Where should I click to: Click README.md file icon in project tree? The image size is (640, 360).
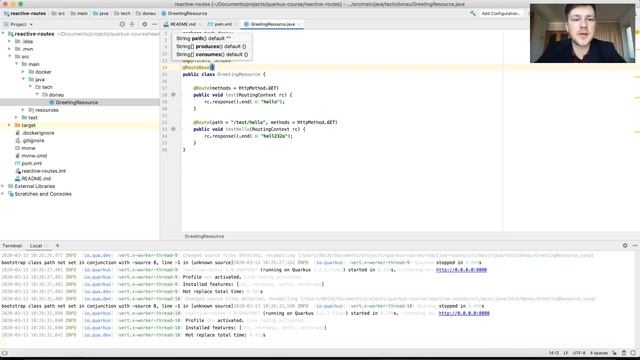(x=18, y=178)
